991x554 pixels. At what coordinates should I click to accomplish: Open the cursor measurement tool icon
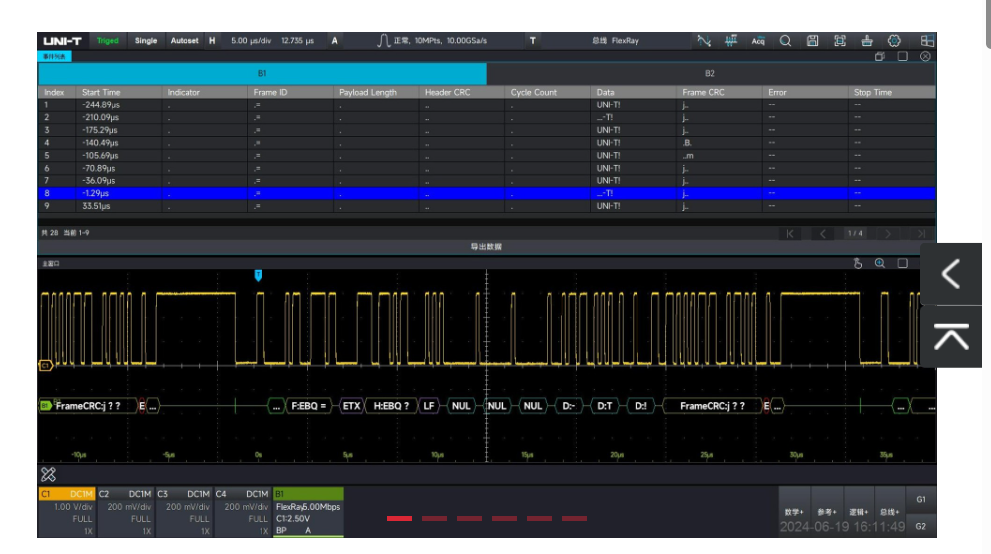[703, 40]
